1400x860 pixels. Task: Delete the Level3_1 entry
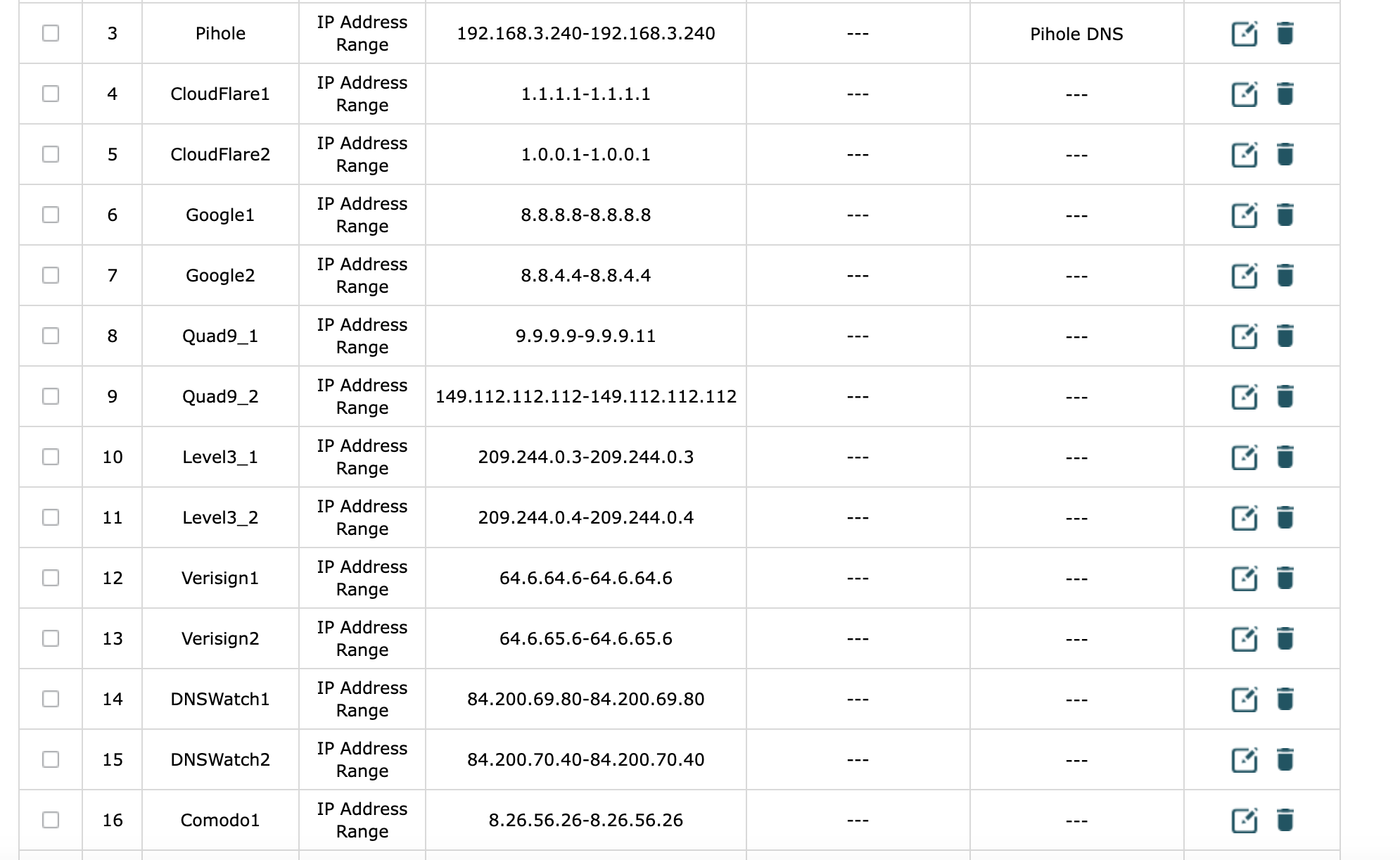(1285, 457)
